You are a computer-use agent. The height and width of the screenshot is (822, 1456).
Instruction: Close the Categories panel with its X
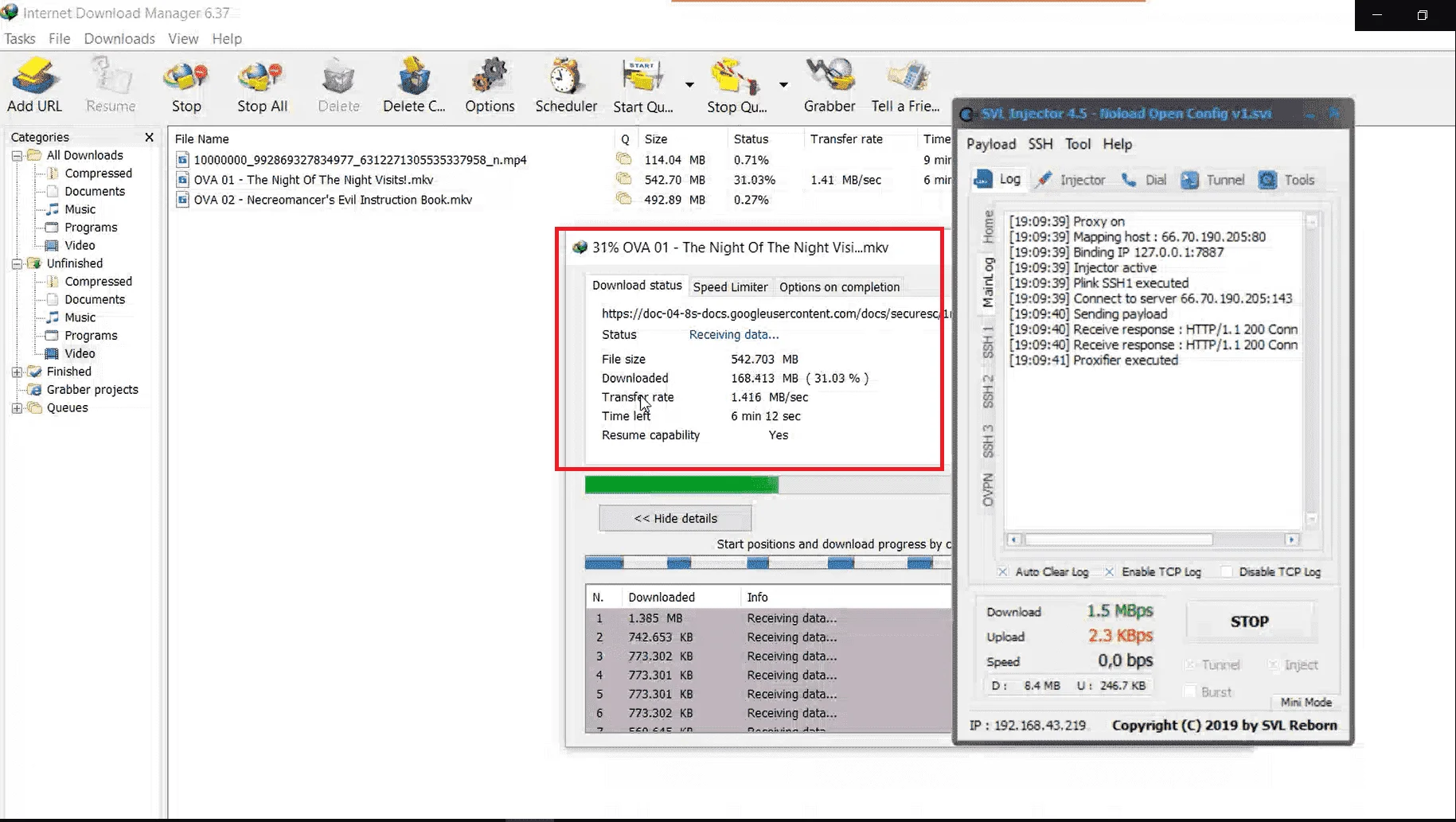149,137
